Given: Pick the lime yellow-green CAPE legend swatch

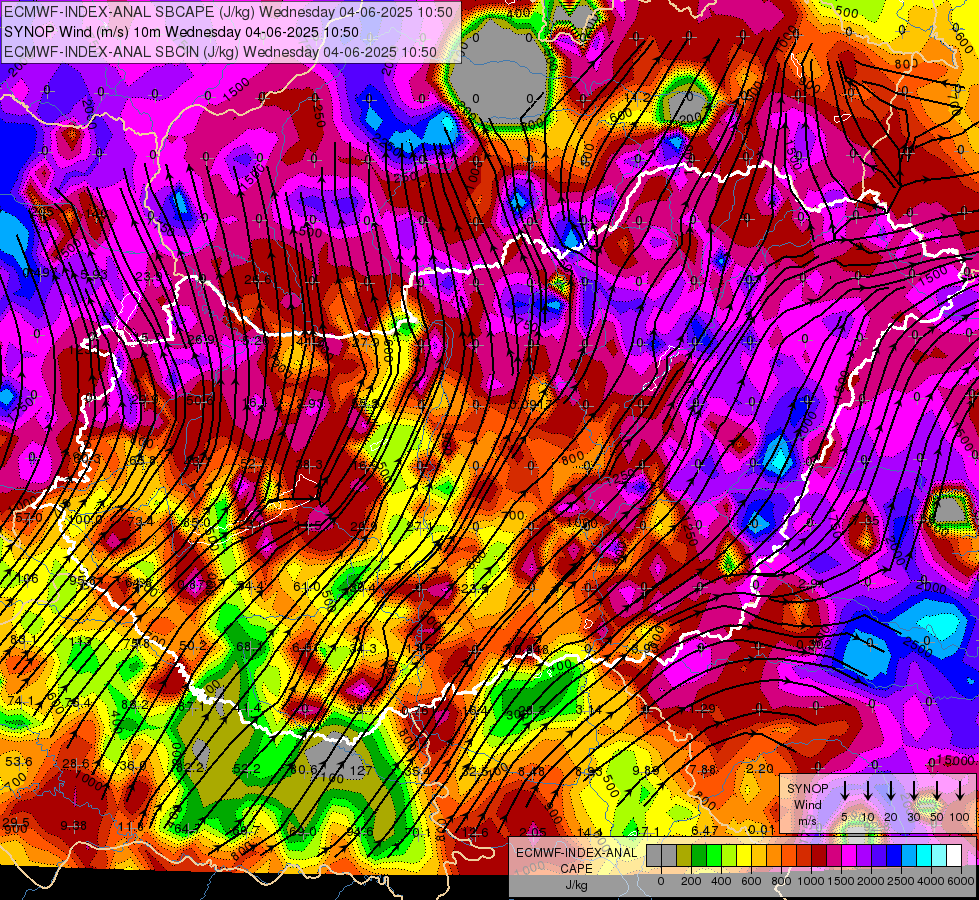Looking at the screenshot, I should (729, 856).
